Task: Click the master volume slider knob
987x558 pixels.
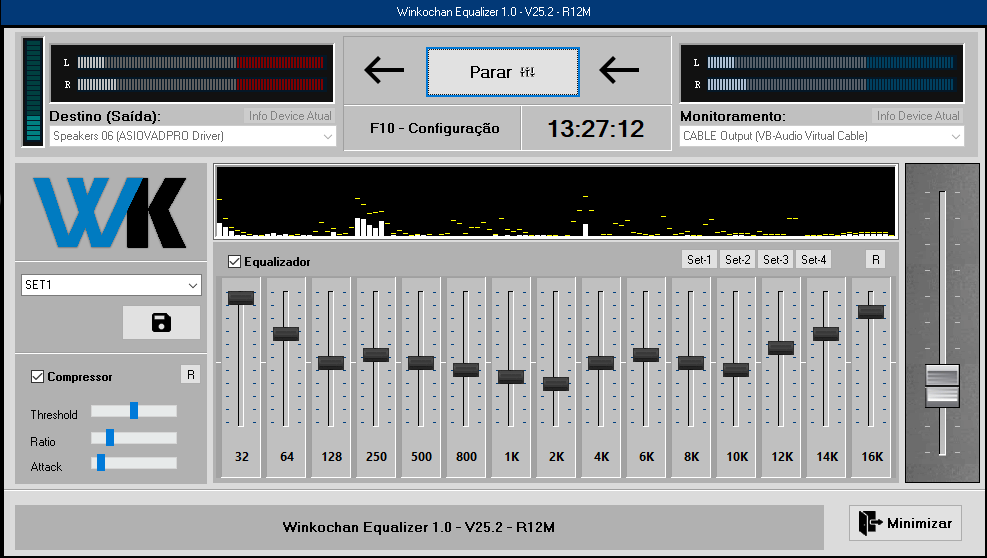Action: point(942,385)
